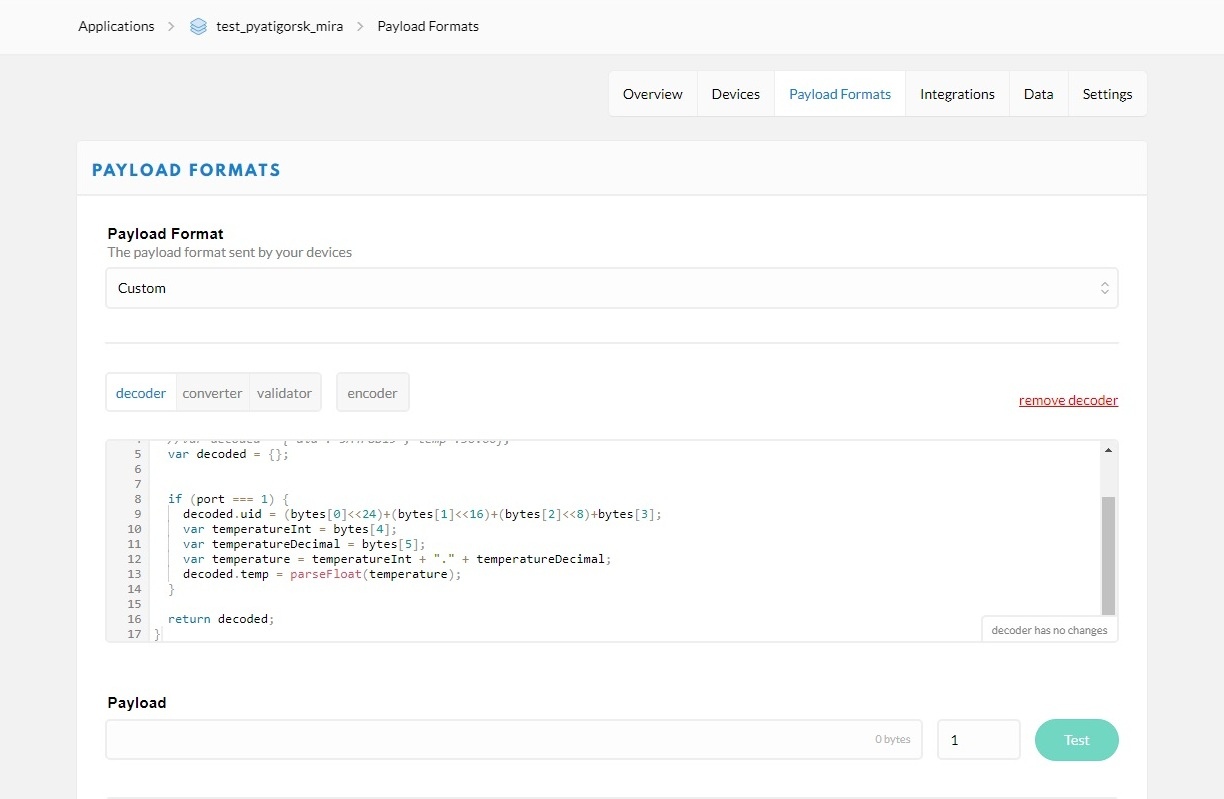The image size is (1224, 799).
Task: Click the Payload bytes input field
Action: [514, 740]
